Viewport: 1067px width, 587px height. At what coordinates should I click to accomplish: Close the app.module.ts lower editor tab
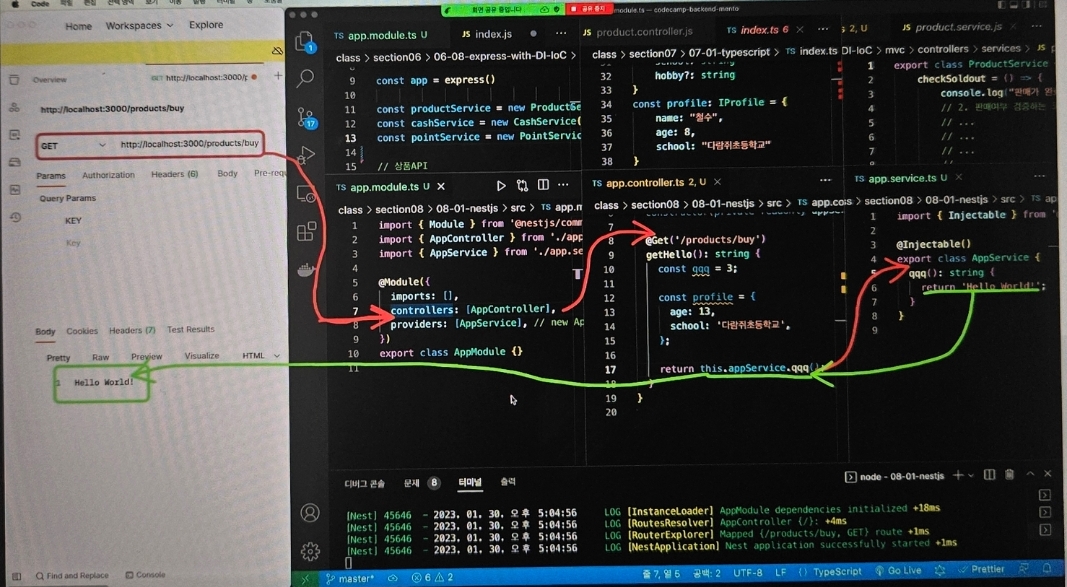tap(441, 186)
